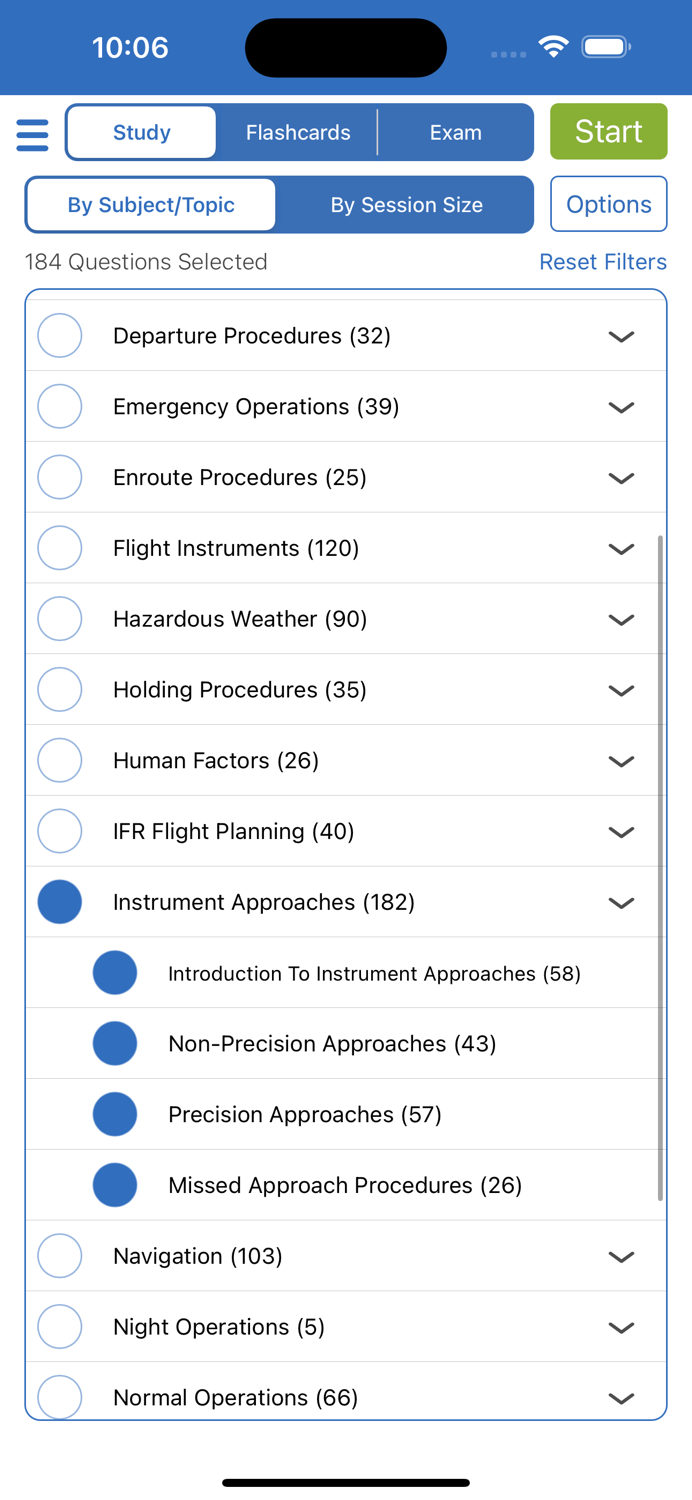Click the scrollbar on the right edge
This screenshot has height=1500, width=692.
click(661, 870)
